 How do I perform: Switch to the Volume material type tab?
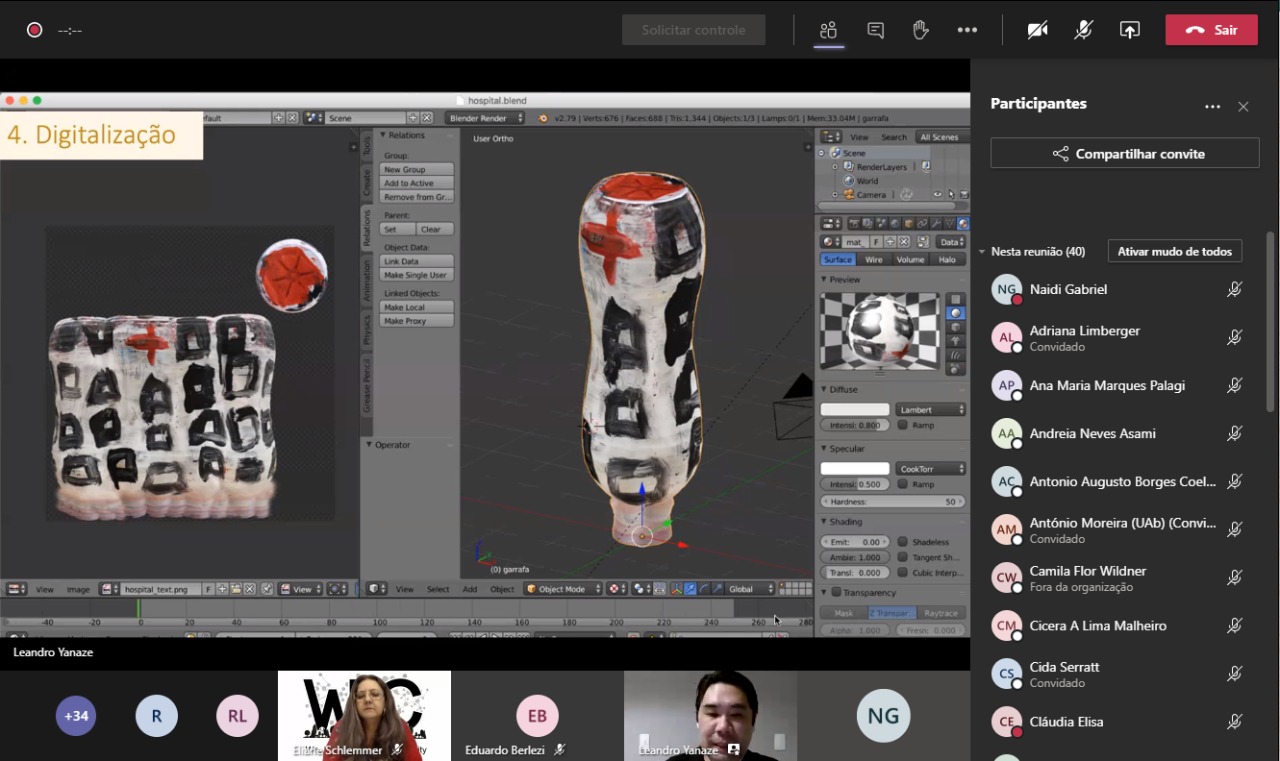coord(910,259)
